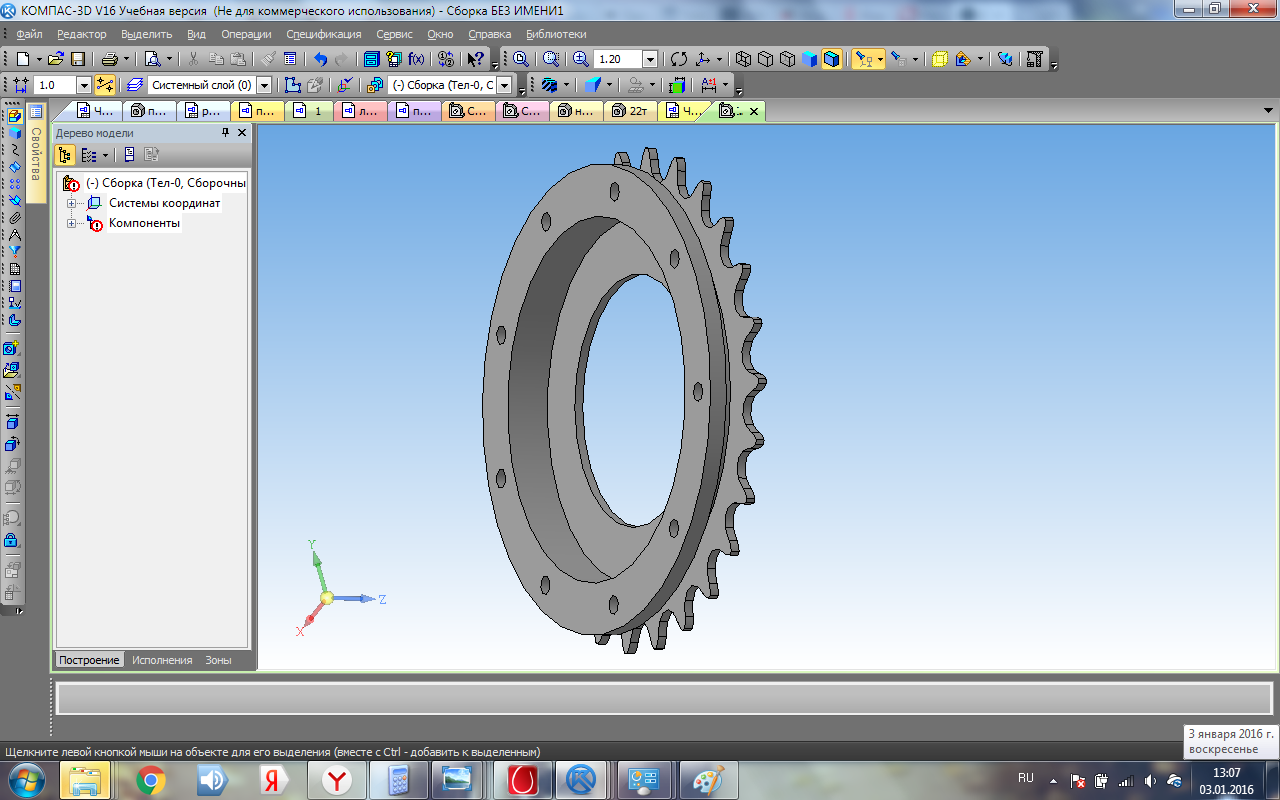Expand the Компоненты tree node
The height and width of the screenshot is (800, 1280).
pyautogui.click(x=72, y=223)
